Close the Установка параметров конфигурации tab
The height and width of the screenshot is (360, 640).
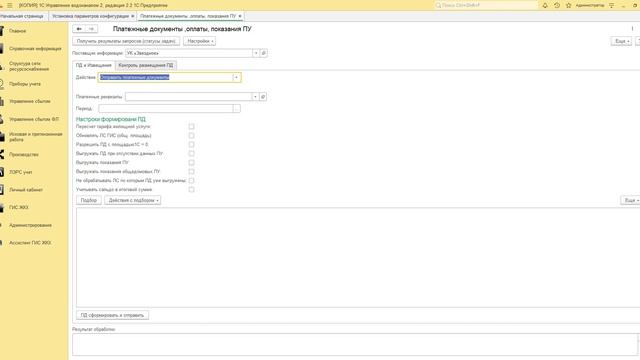pyautogui.click(x=133, y=16)
